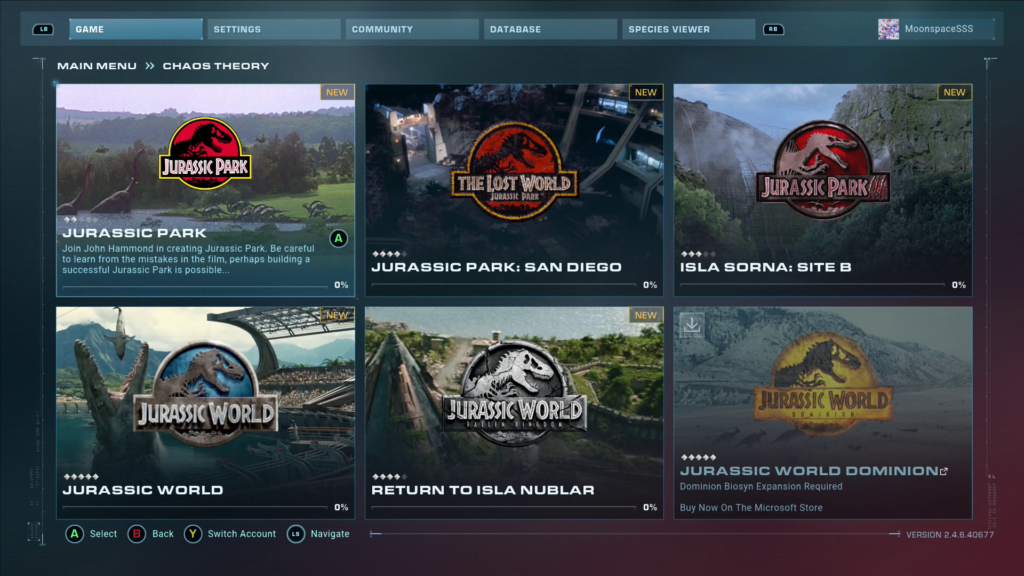Click the version 2.4.6.40677 text
Screen dimensions: 1024x576
950,535
